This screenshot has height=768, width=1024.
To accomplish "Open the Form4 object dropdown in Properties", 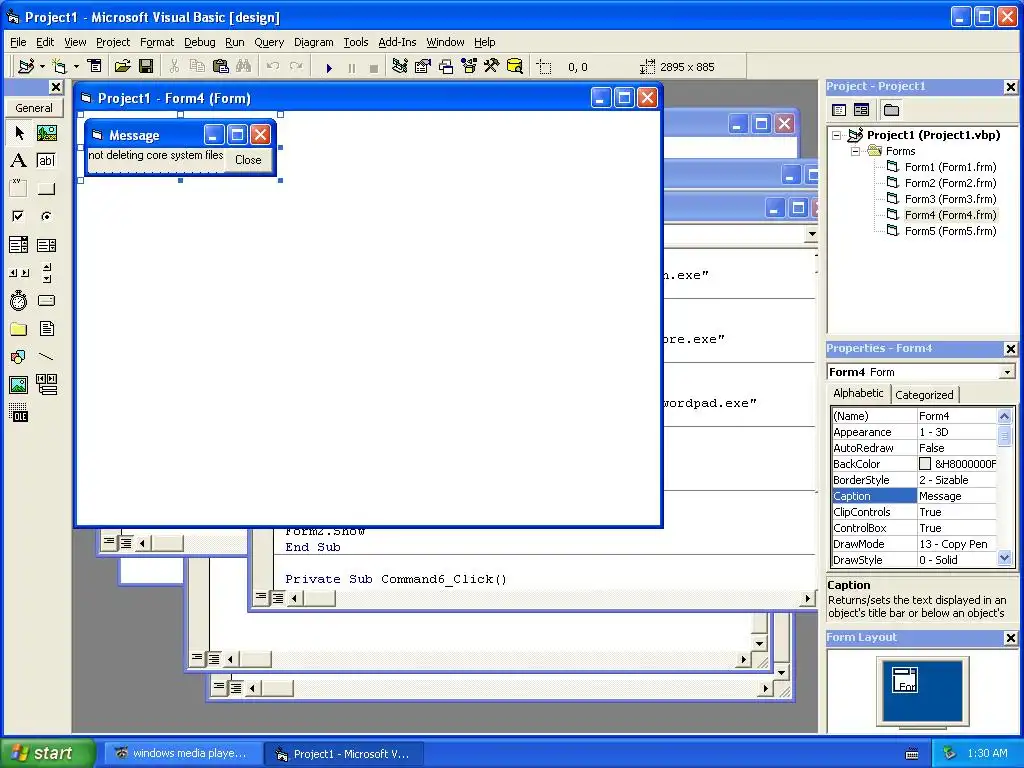I will click(1007, 372).
